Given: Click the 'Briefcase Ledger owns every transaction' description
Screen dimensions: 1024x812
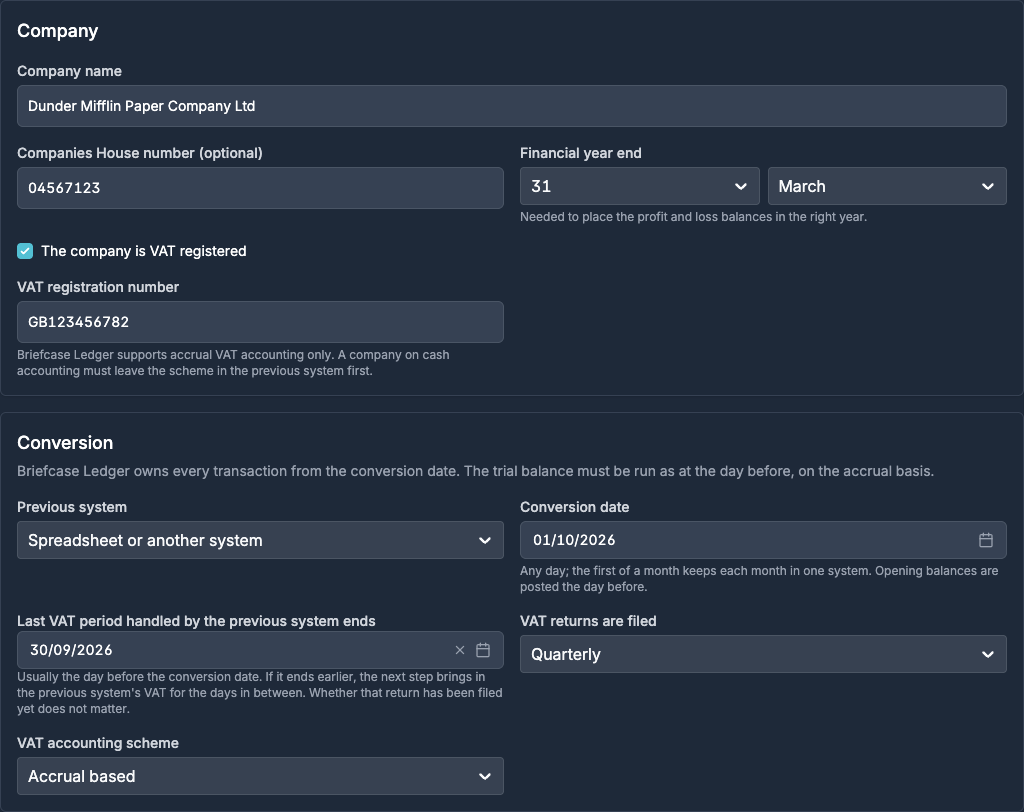Looking at the screenshot, I should pos(475,471).
